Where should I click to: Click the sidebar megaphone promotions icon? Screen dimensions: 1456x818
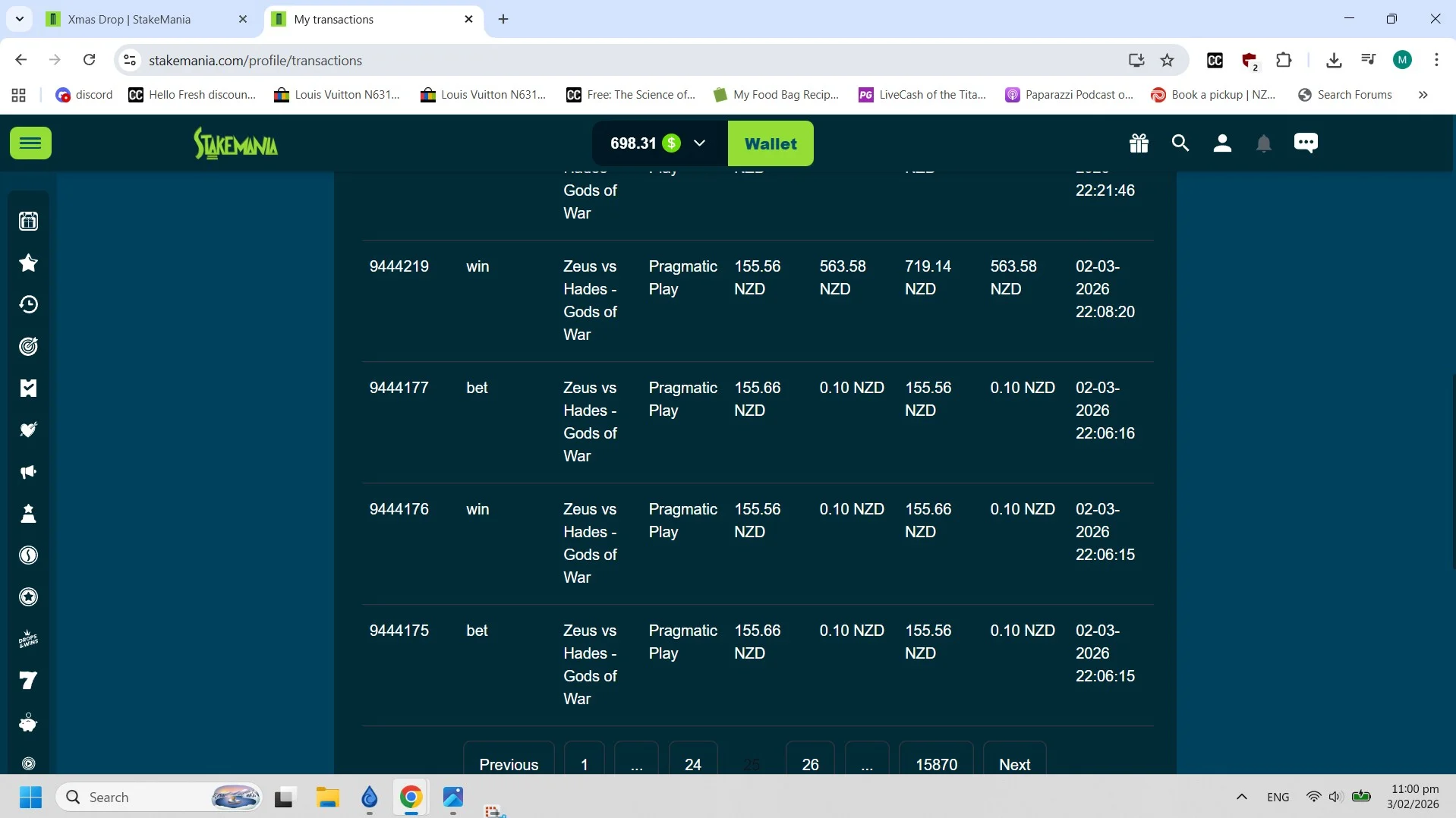pyautogui.click(x=29, y=472)
